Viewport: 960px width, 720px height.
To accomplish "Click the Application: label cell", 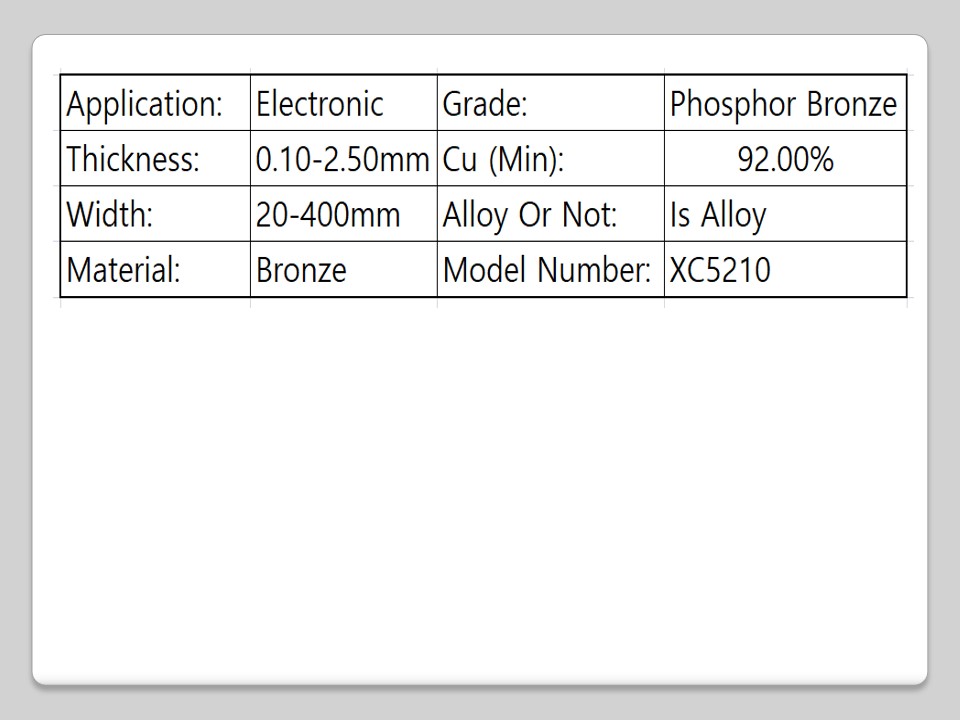I will (144, 104).
